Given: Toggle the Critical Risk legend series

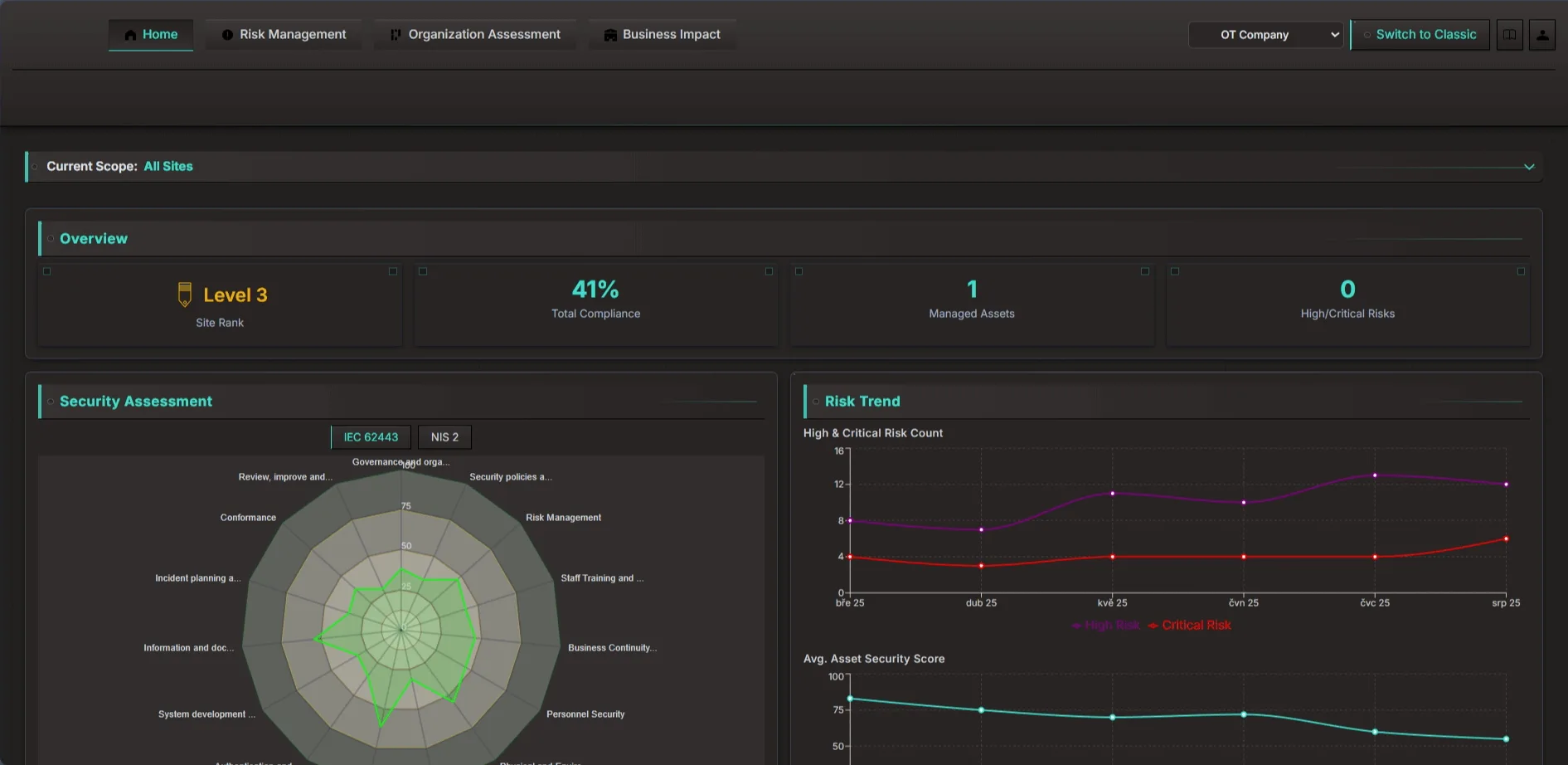Looking at the screenshot, I should (1190, 626).
